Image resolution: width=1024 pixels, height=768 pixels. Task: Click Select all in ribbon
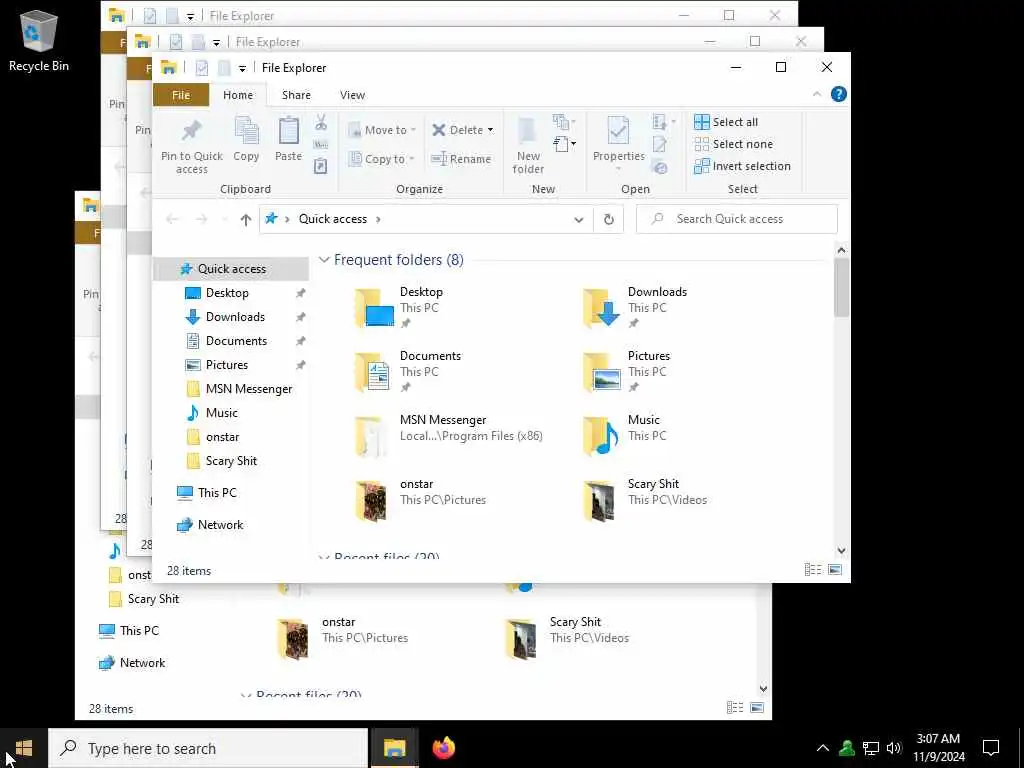tap(726, 122)
